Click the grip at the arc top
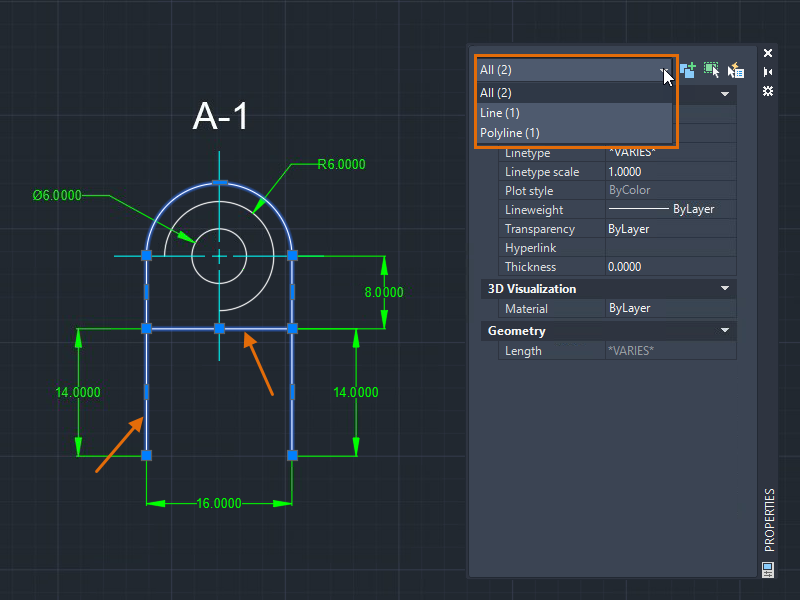Image resolution: width=800 pixels, height=600 pixels. [219, 182]
